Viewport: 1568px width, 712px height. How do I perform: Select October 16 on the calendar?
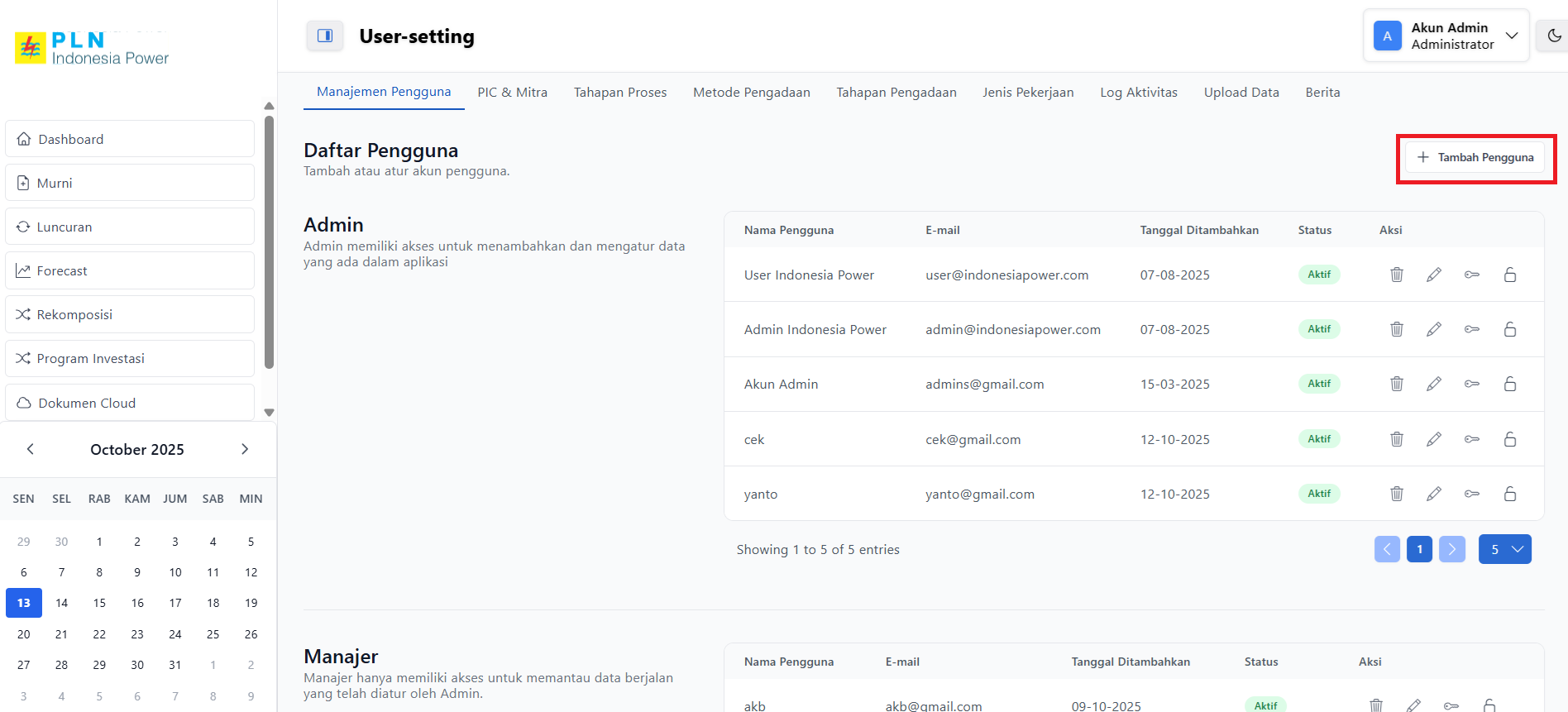pos(137,603)
